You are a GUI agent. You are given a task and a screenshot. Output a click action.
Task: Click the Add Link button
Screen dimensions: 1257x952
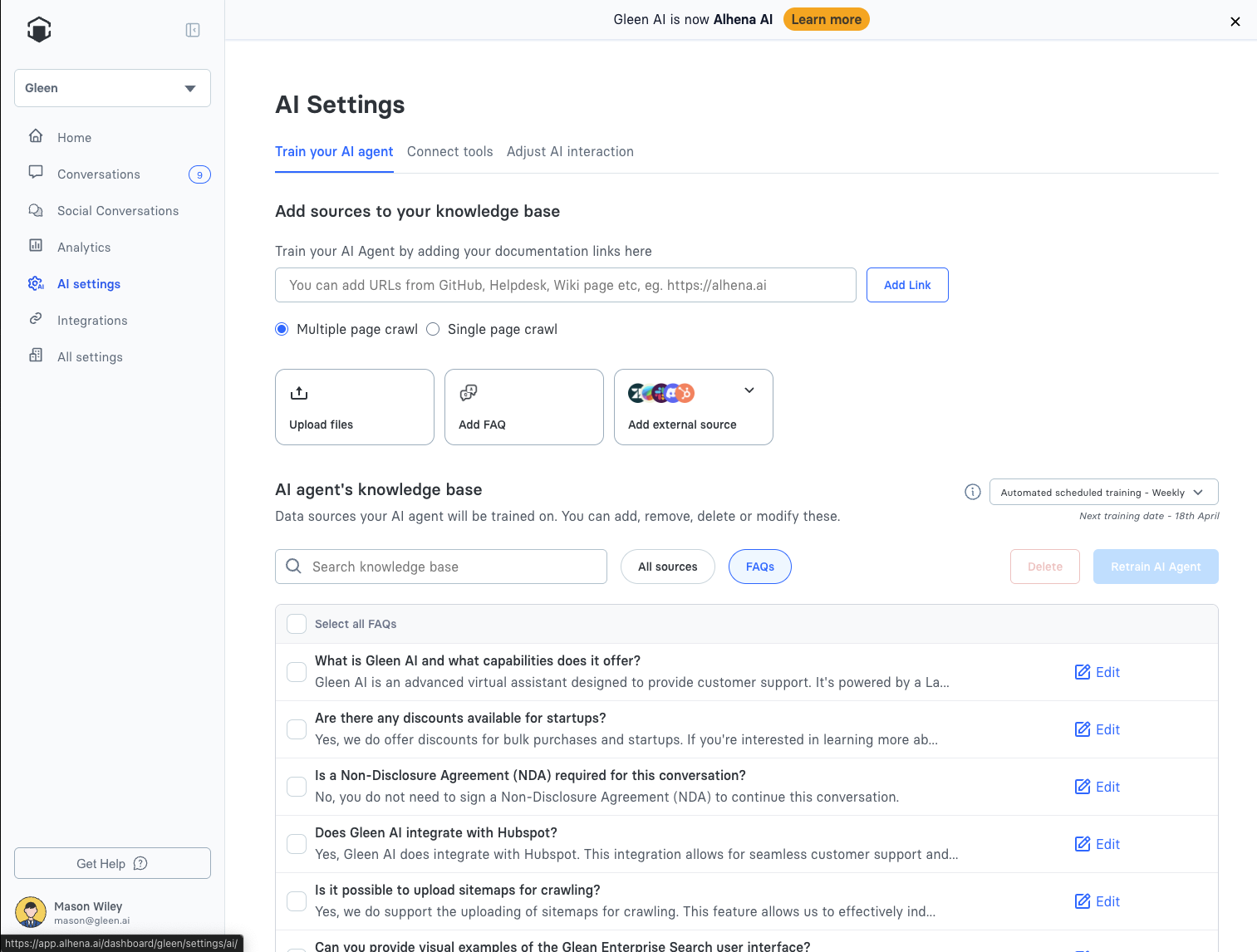[x=906, y=285]
